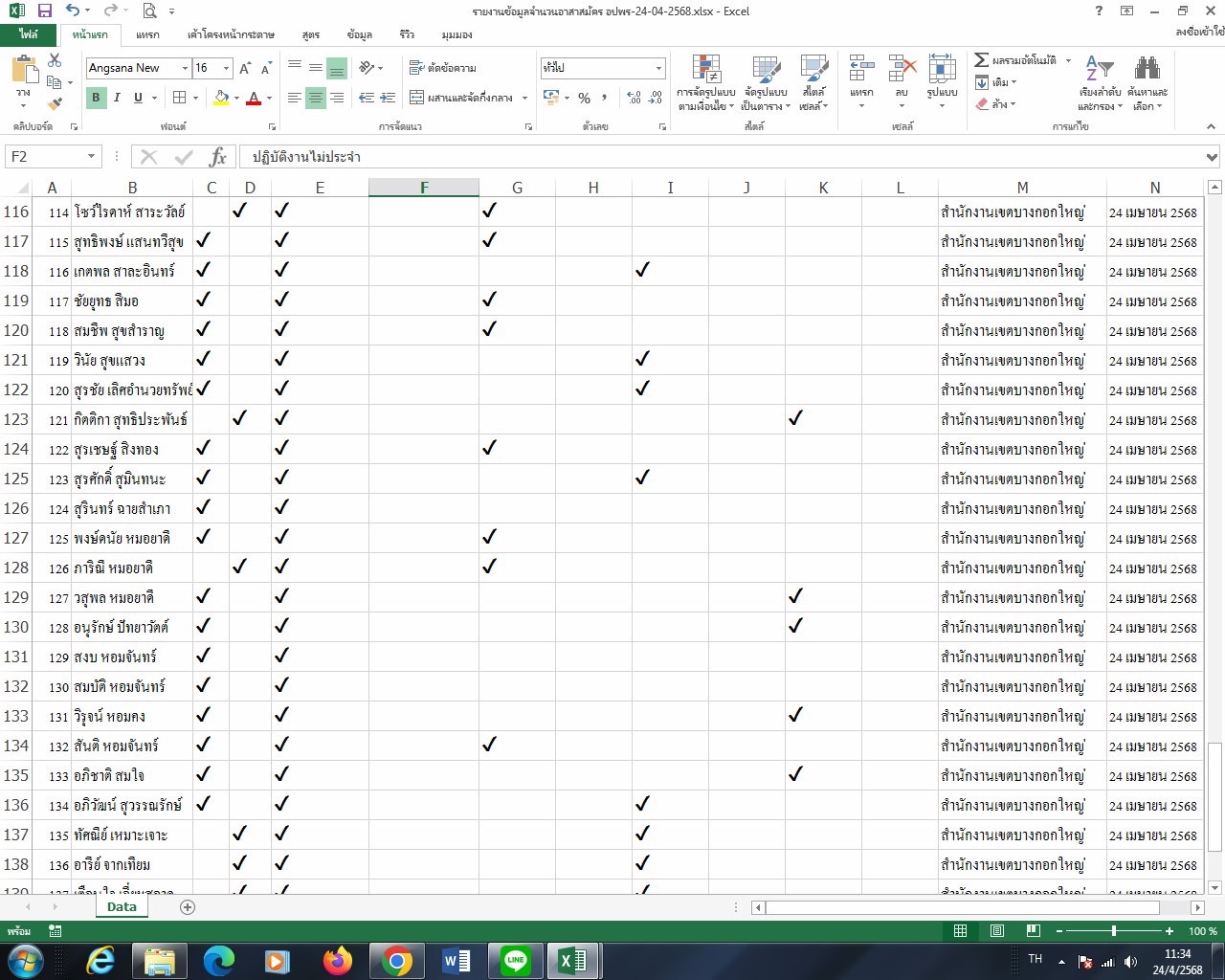1225x980 pixels.
Task: Click the formula bar input field
Action: click(723, 157)
